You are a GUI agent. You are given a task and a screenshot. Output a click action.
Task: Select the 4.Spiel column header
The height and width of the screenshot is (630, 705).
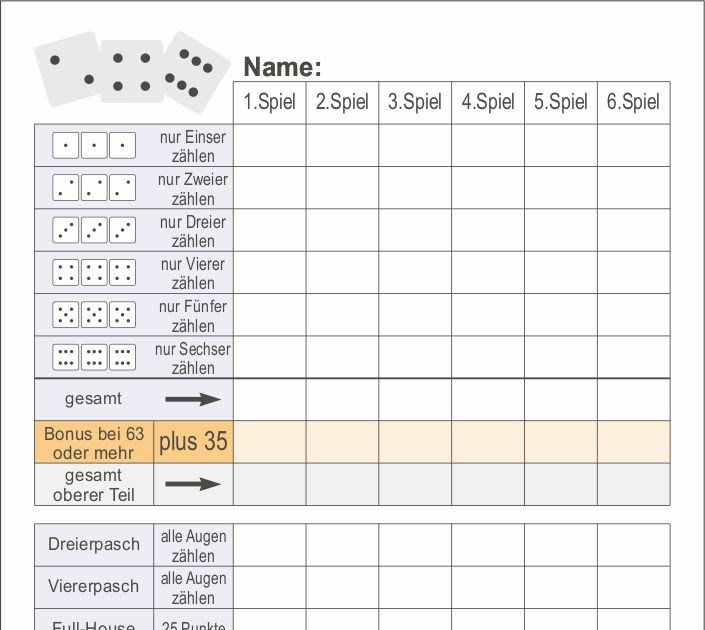(488, 103)
